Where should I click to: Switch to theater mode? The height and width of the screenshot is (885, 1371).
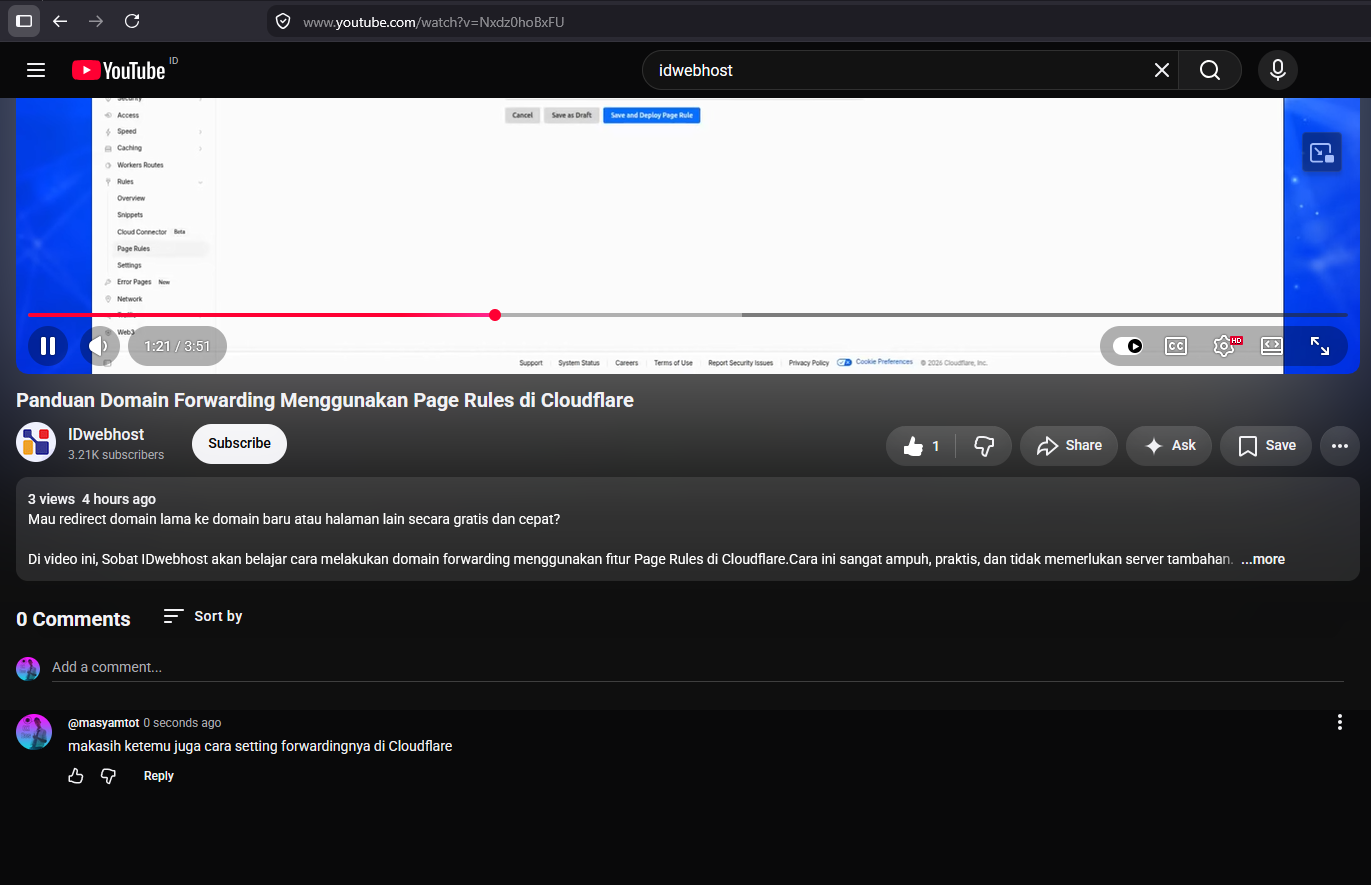(1271, 346)
